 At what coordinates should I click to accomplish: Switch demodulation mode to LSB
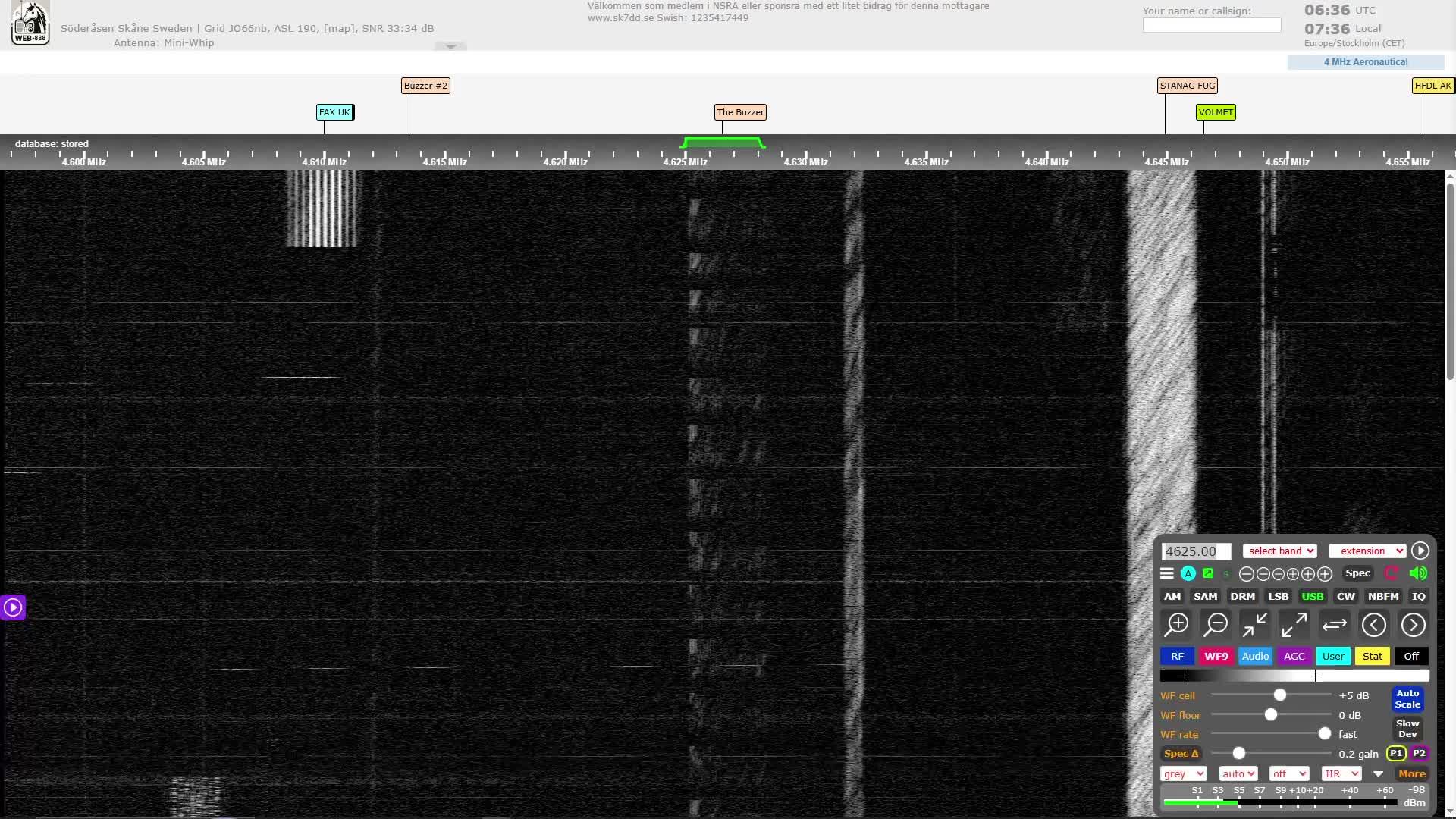1278,597
